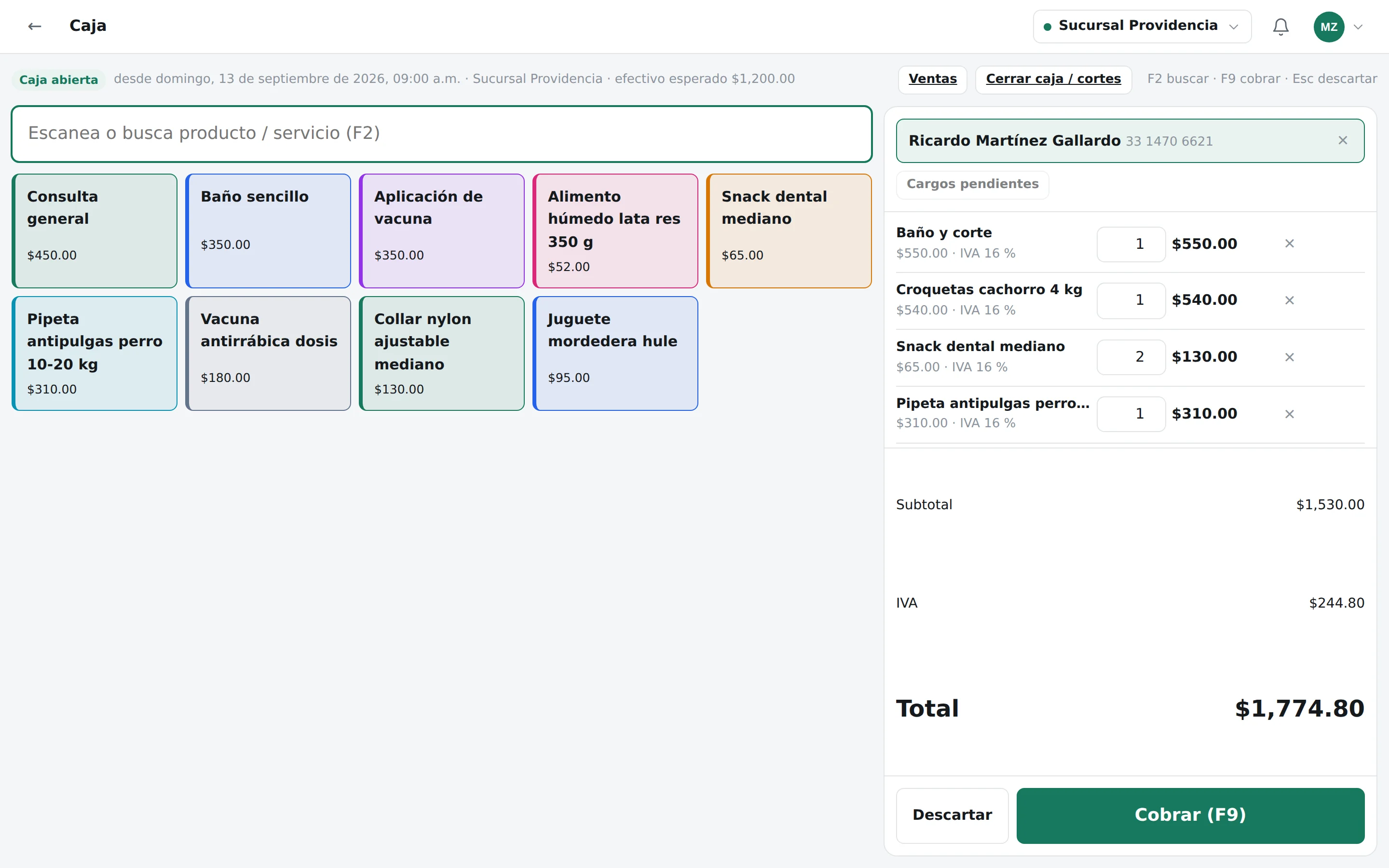The width and height of the screenshot is (1389, 868).
Task: Click the $550.00 Baño y corte line total
Action: tap(1204, 244)
